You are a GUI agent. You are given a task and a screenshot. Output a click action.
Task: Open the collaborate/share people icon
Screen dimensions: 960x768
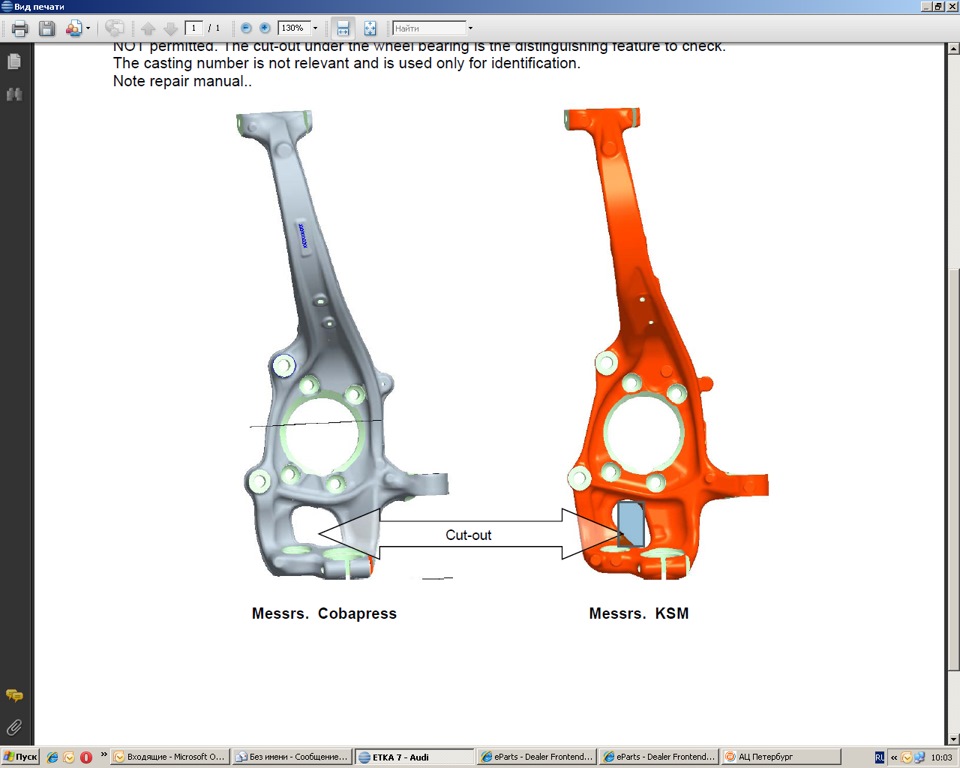pyautogui.click(x=73, y=28)
